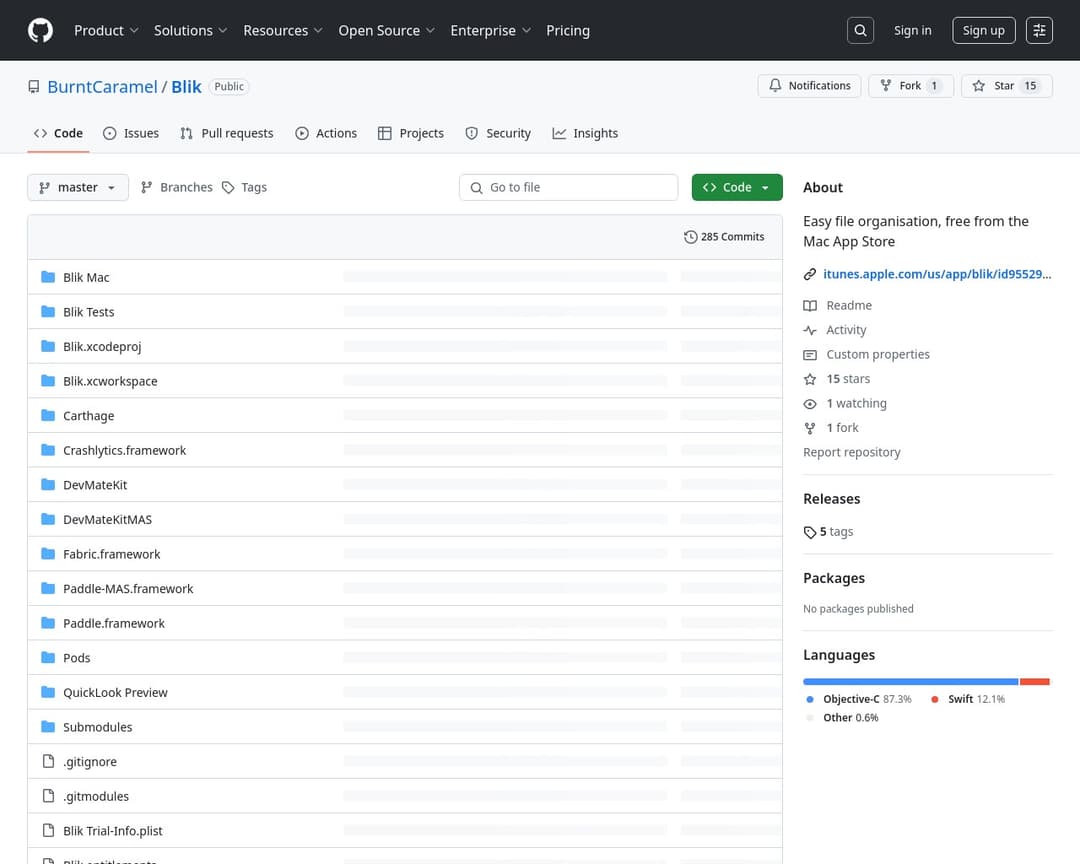This screenshot has width=1080, height=864.
Task: Star the Blik repository
Action: pos(1006,86)
